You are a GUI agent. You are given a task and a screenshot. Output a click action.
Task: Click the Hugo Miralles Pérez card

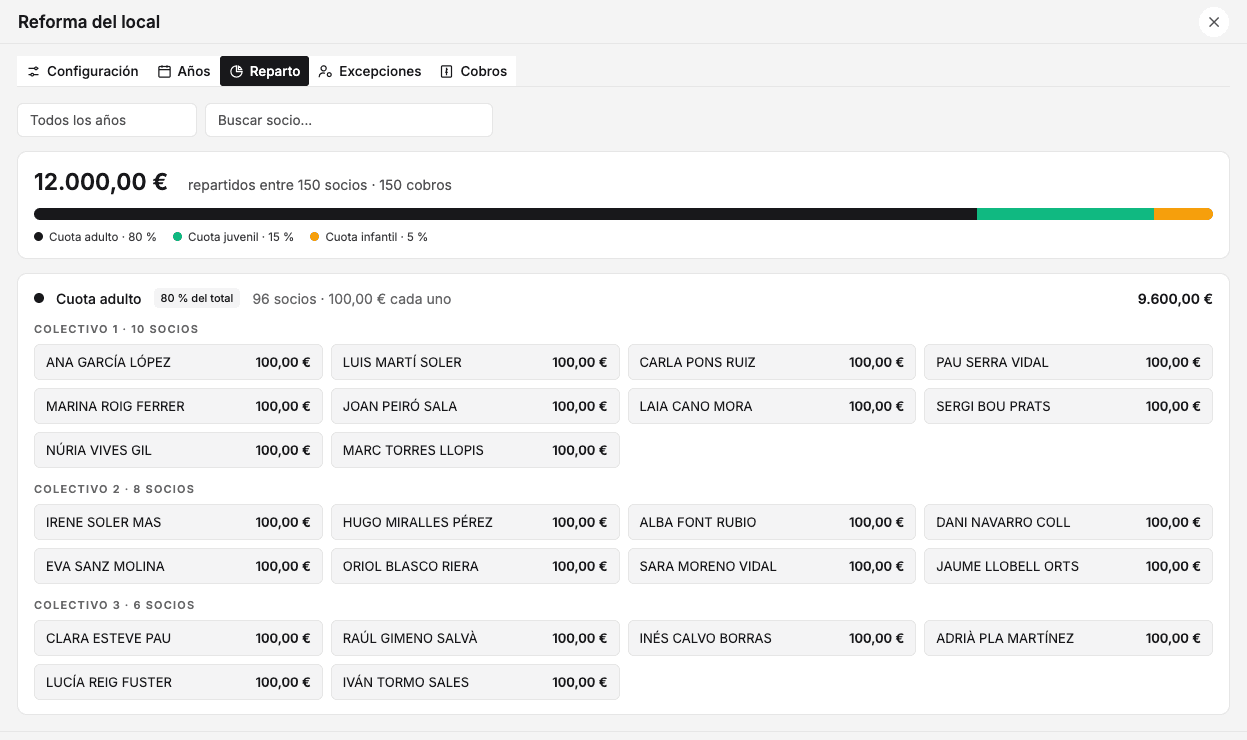pyautogui.click(x=475, y=522)
